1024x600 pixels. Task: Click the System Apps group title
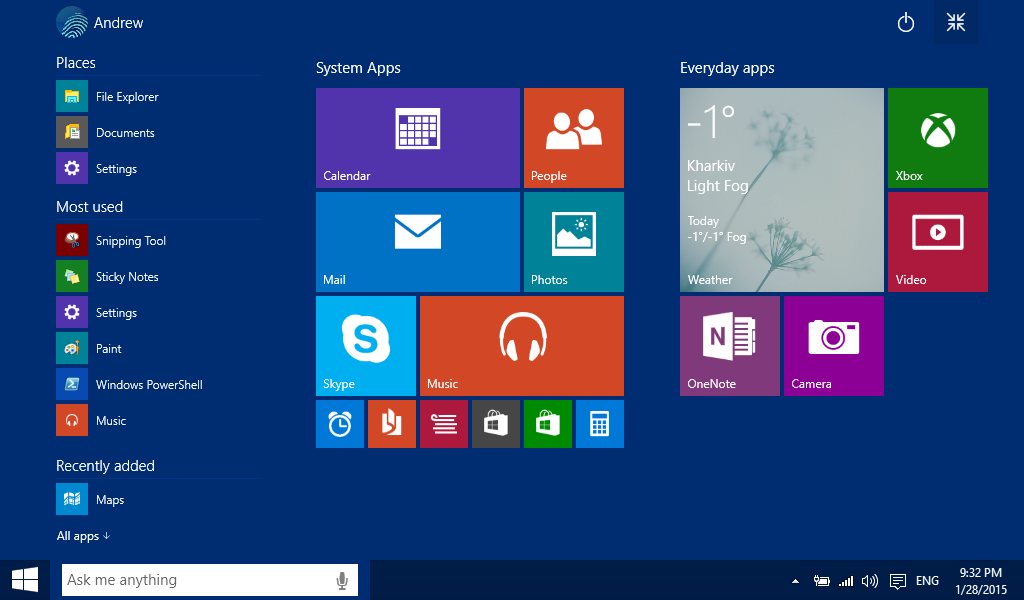359,68
